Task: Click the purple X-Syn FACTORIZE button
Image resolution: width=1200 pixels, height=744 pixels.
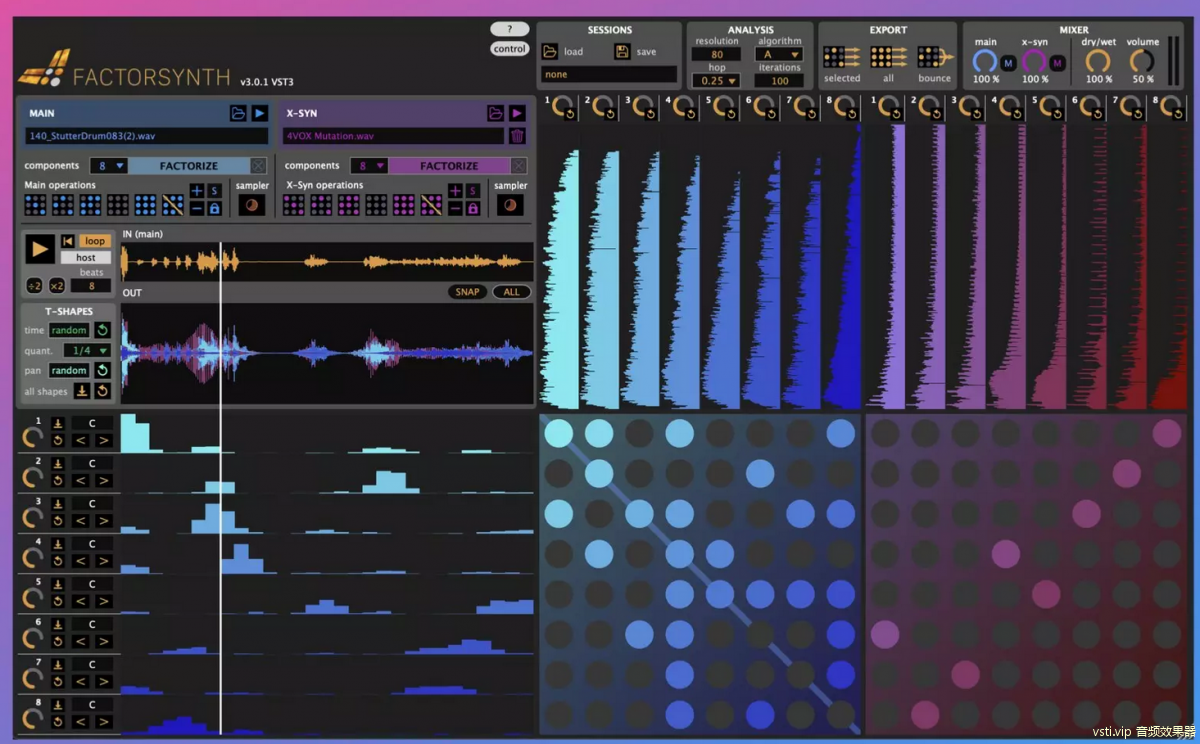Action: tap(449, 166)
